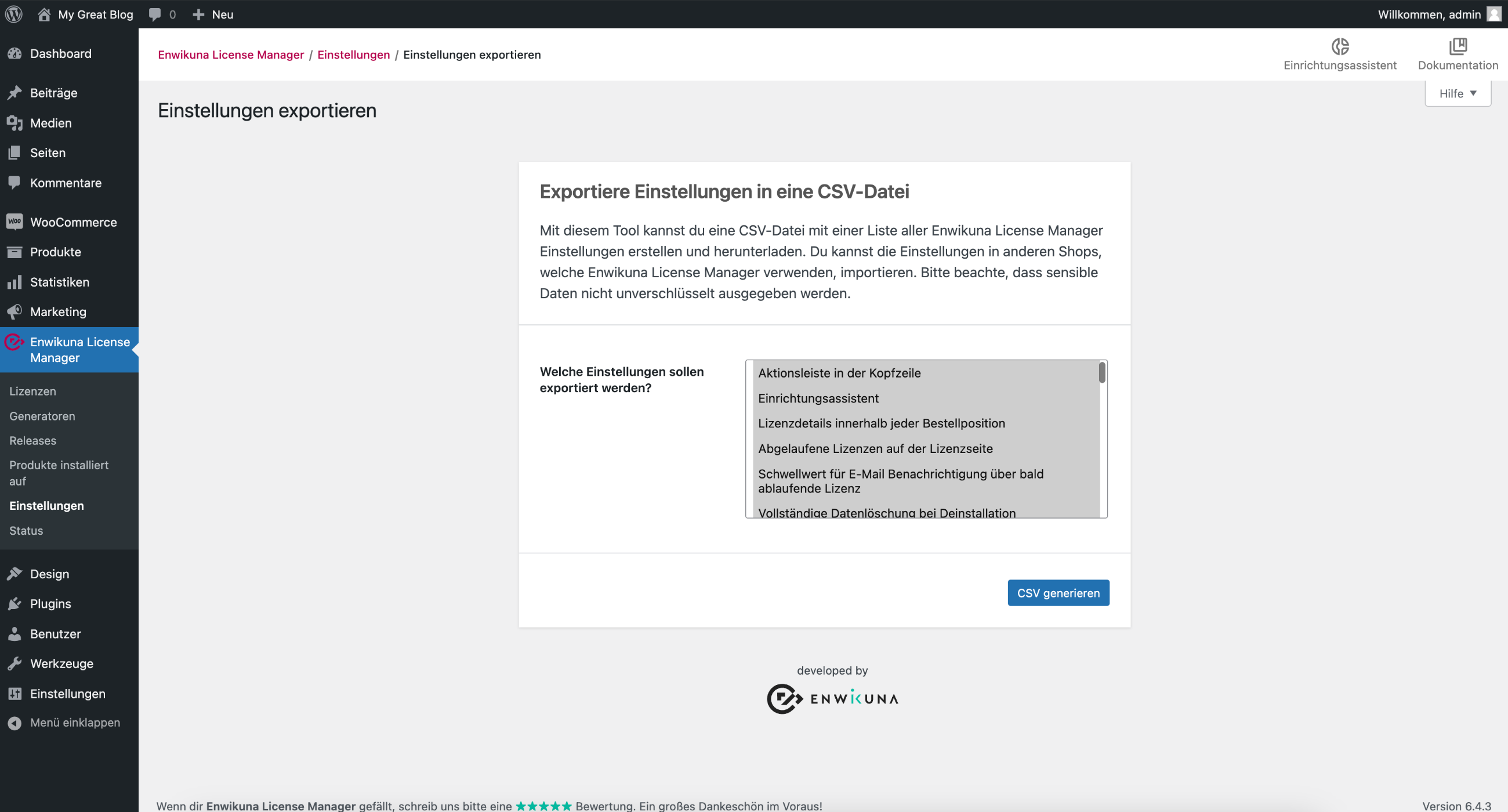Screen dimensions: 1508x812
Task: Select the Einrichtungsassistent list option
Action: (818, 398)
